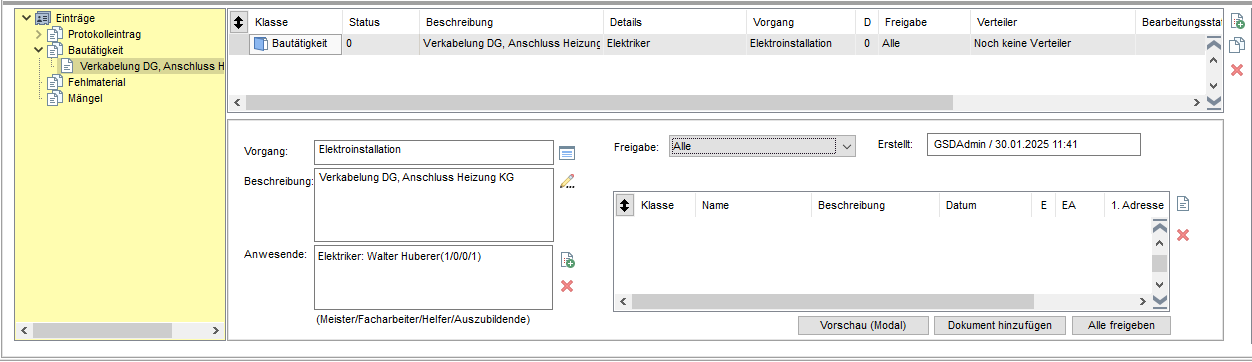Sort upper table by Klasse column
Screen dimensions: 1252x362
click(x=294, y=22)
